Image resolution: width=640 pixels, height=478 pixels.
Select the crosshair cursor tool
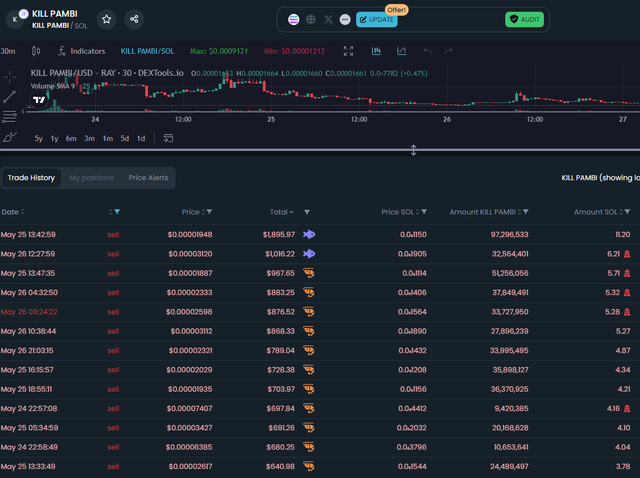tap(9, 77)
